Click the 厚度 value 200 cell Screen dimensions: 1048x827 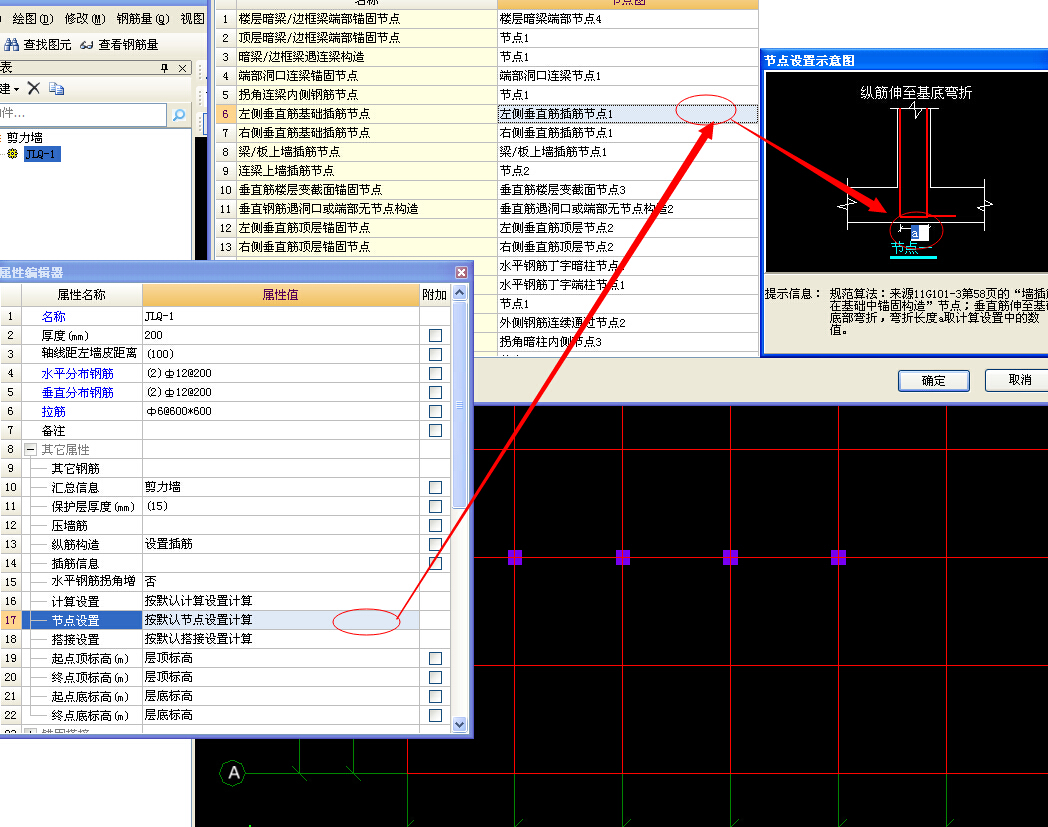point(281,335)
